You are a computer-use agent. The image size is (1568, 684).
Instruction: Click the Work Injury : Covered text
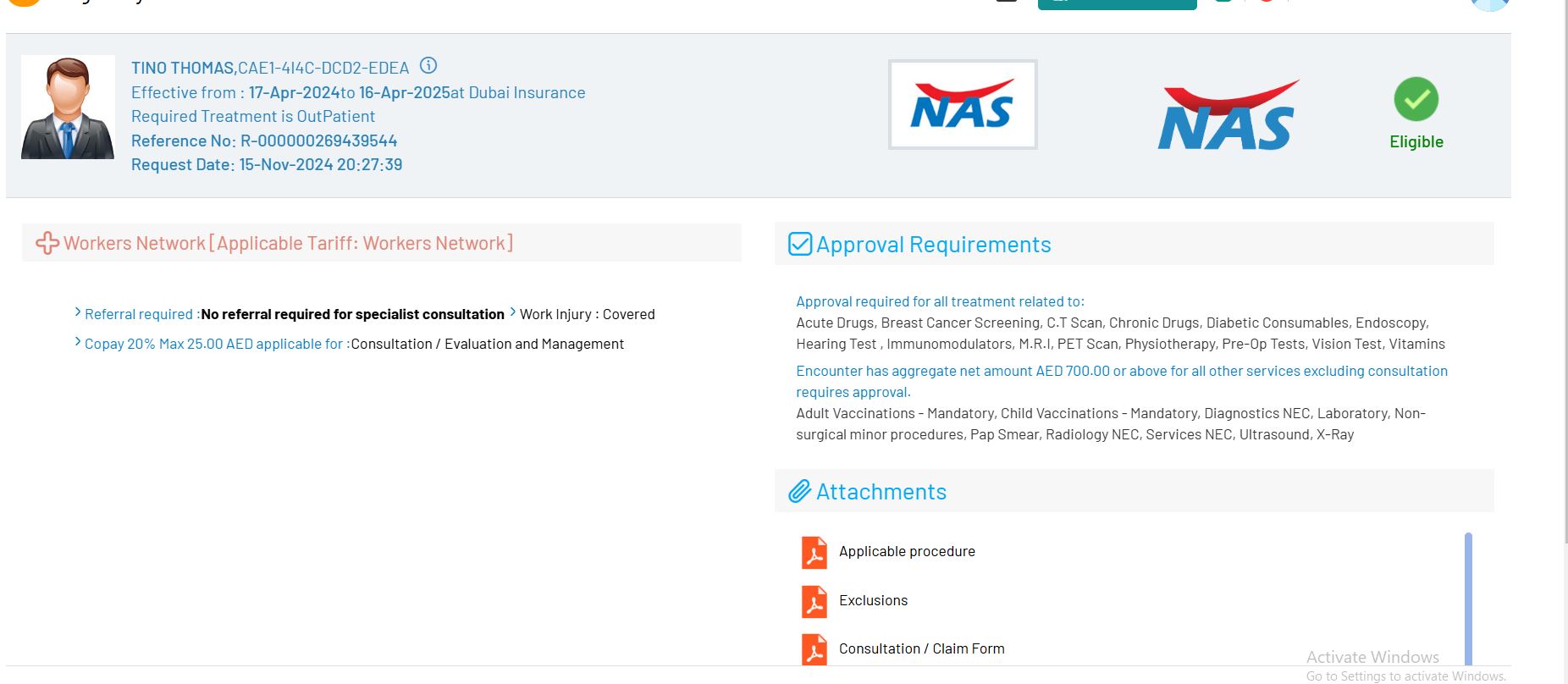coord(587,314)
